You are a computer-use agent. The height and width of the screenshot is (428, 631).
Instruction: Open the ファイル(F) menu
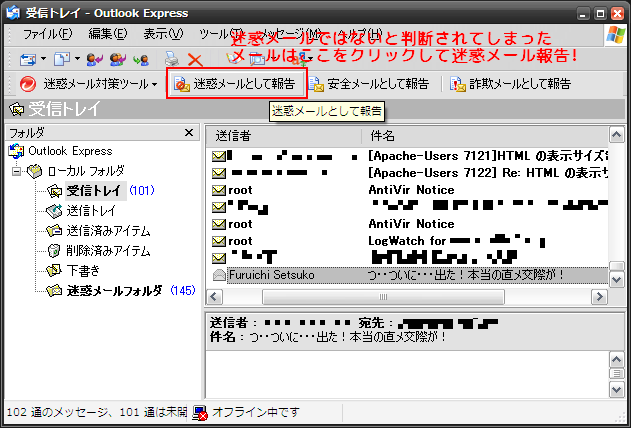pyautogui.click(x=47, y=34)
